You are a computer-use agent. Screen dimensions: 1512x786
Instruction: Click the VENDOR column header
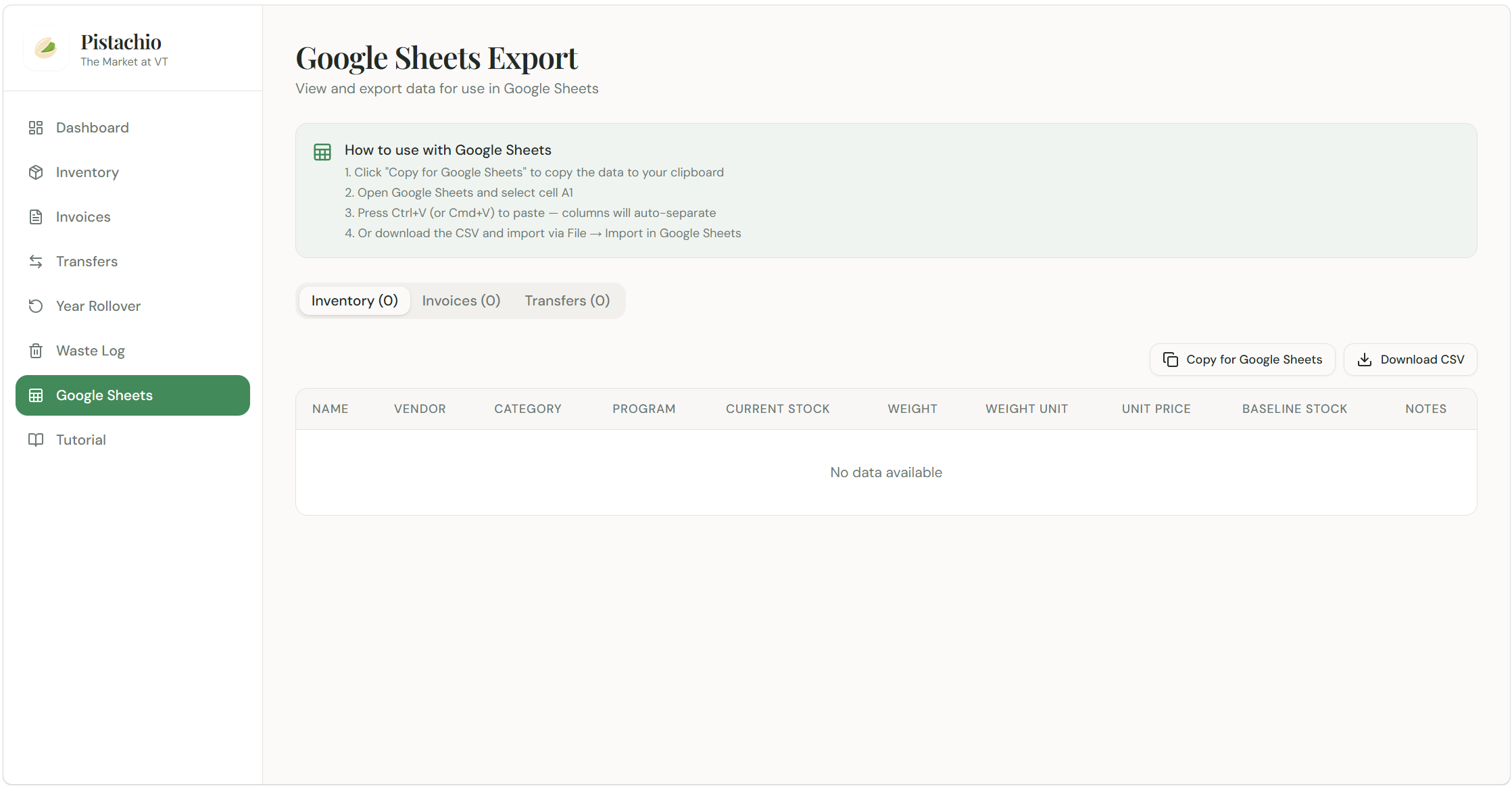pyautogui.click(x=420, y=409)
